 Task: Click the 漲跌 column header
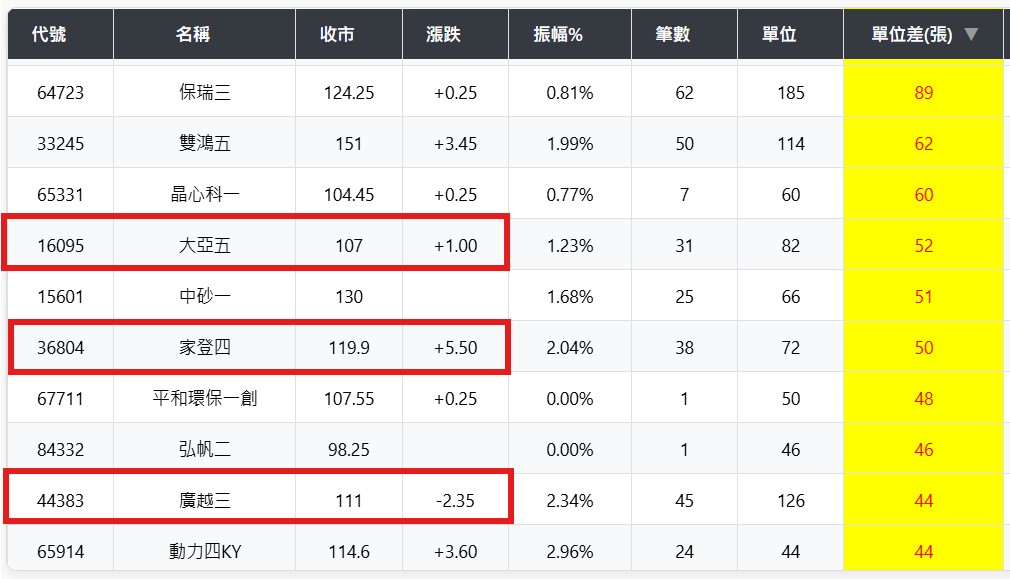[x=443, y=35]
